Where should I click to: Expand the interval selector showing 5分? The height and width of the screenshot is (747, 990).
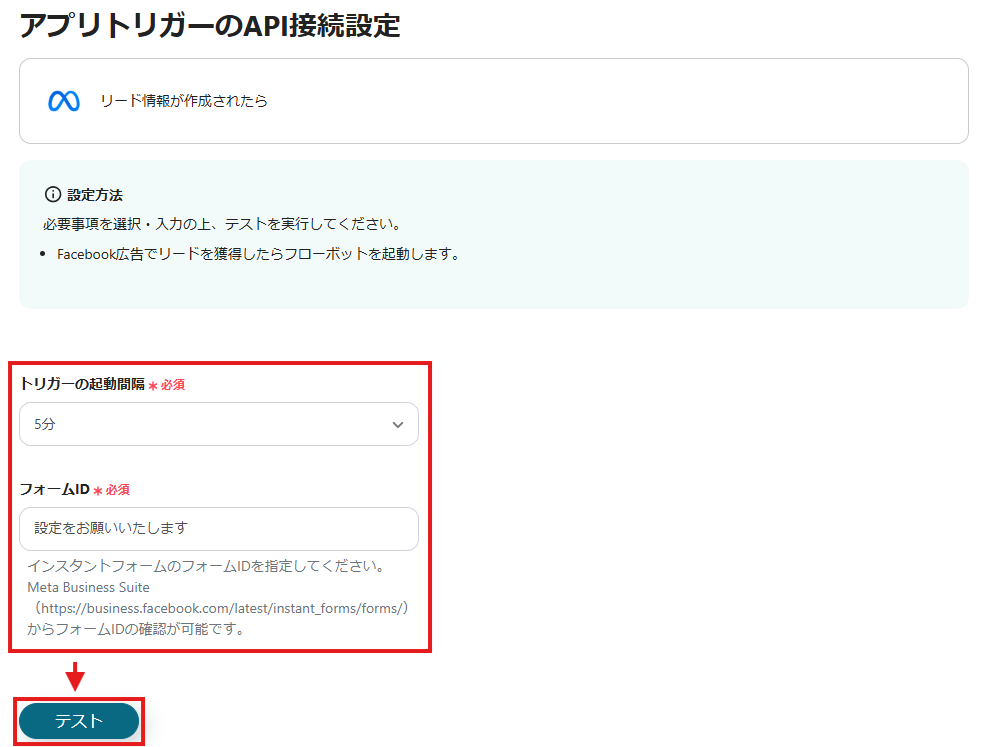tap(218, 424)
